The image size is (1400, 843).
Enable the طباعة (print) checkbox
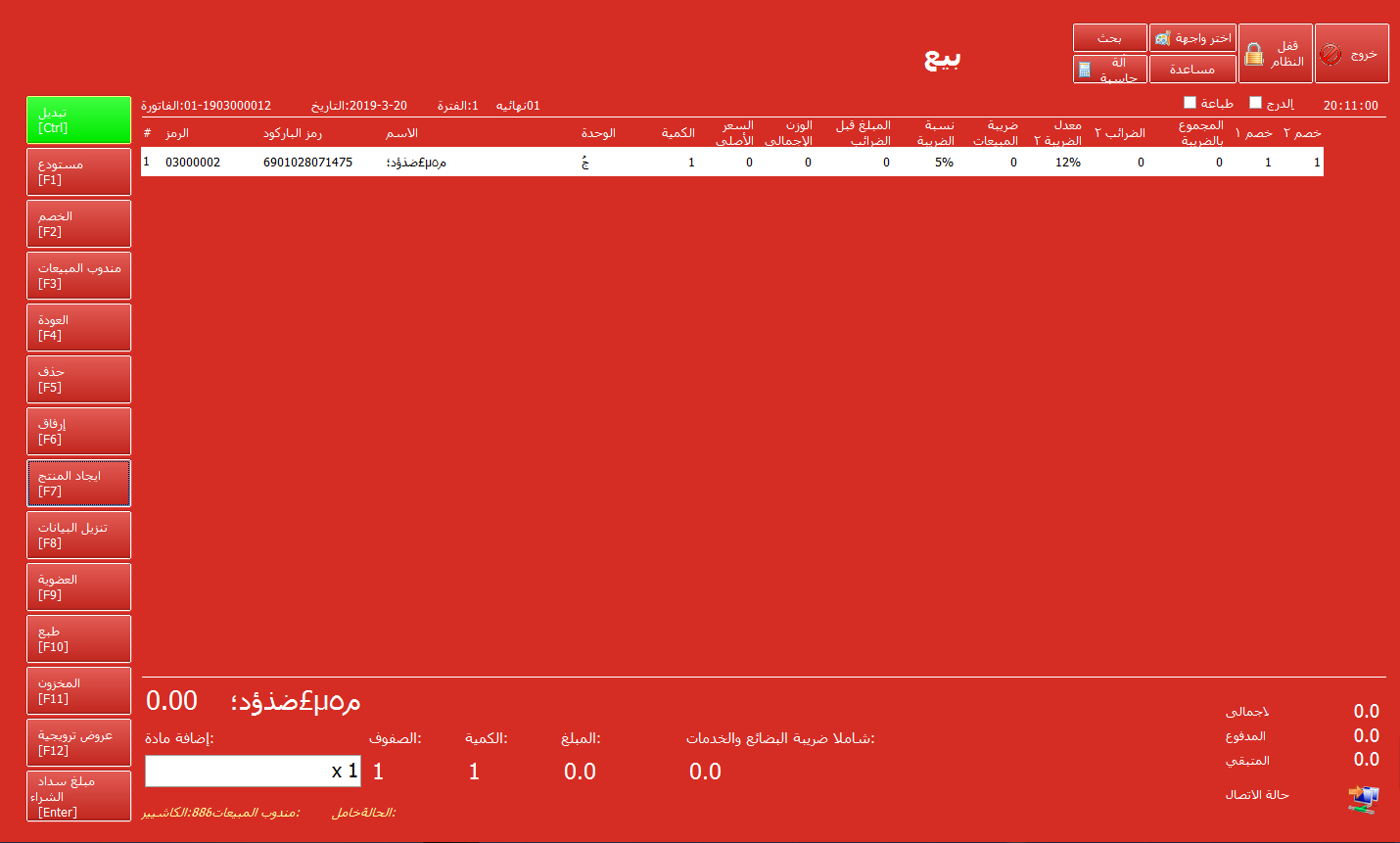coord(1190,103)
